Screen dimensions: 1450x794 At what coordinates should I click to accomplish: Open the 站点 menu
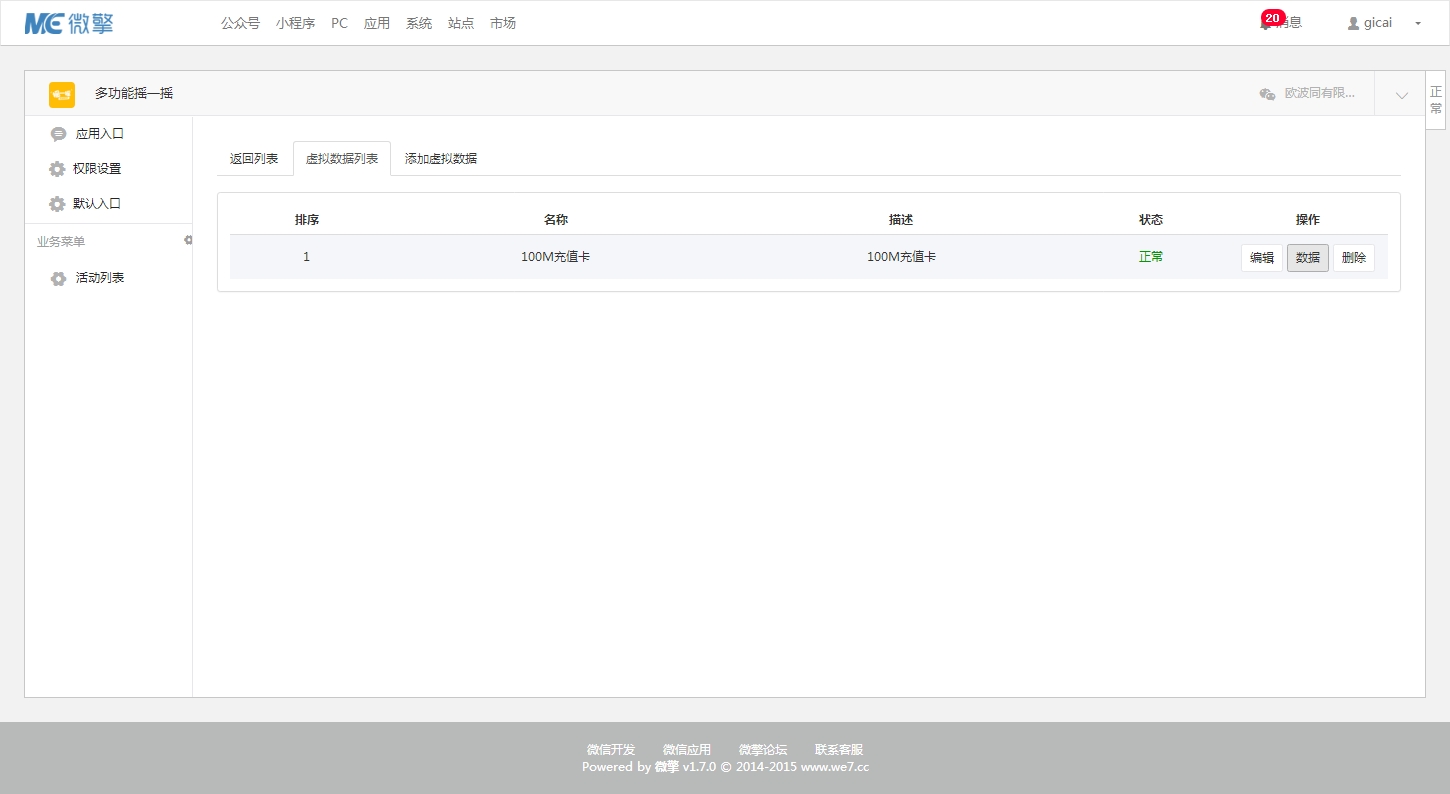point(461,23)
